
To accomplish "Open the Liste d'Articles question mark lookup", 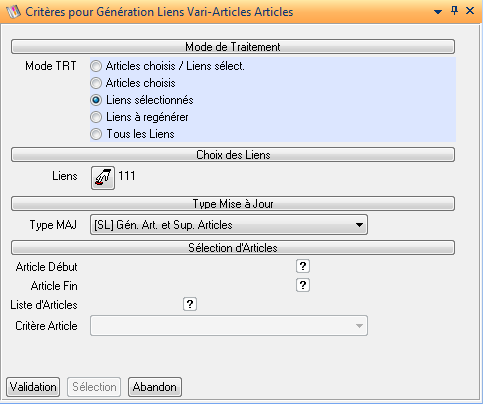I will [x=190, y=304].
